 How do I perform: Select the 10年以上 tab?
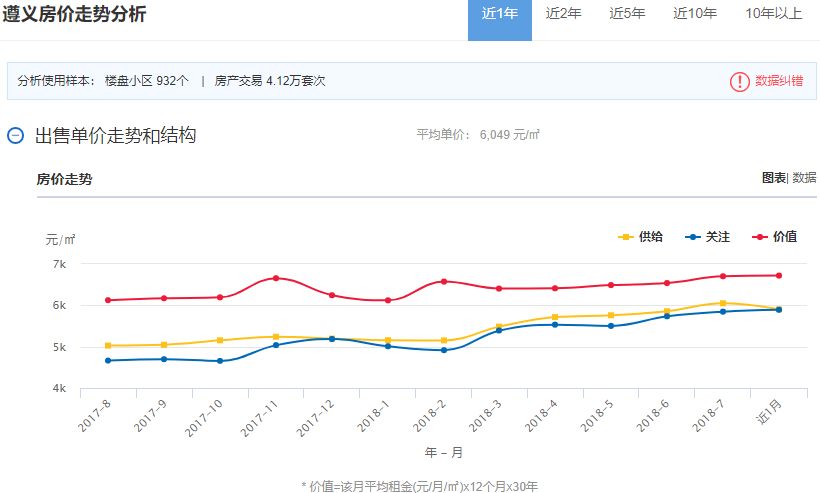pyautogui.click(x=773, y=14)
